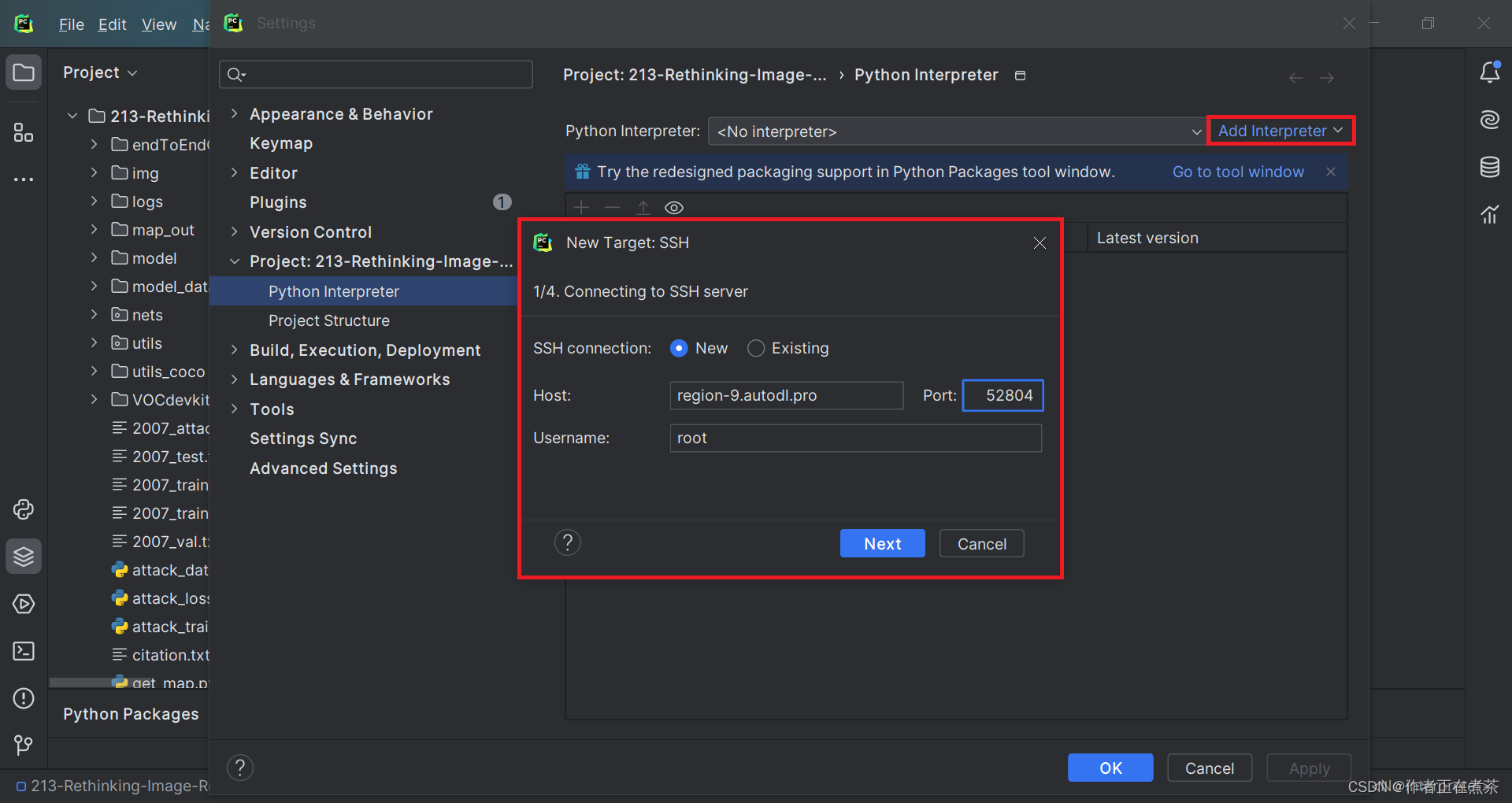1512x803 pixels.
Task: Open the AI Assistant icon
Action: pos(1489,120)
